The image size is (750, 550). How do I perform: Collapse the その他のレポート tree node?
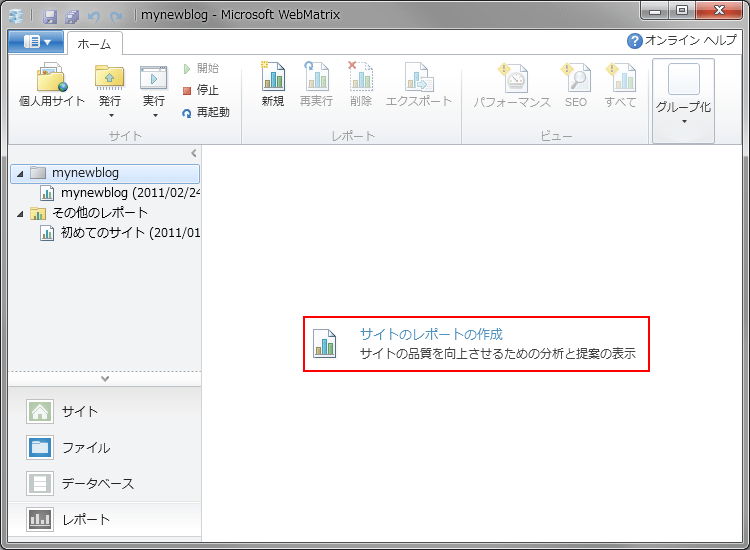pyautogui.click(x=20, y=214)
